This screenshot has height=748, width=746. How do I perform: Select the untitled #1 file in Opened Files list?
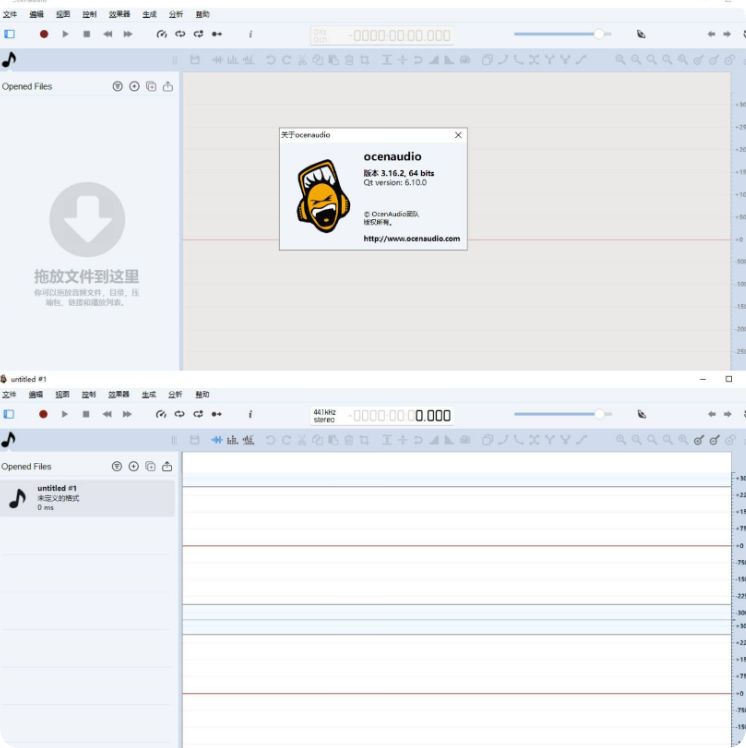coord(88,497)
